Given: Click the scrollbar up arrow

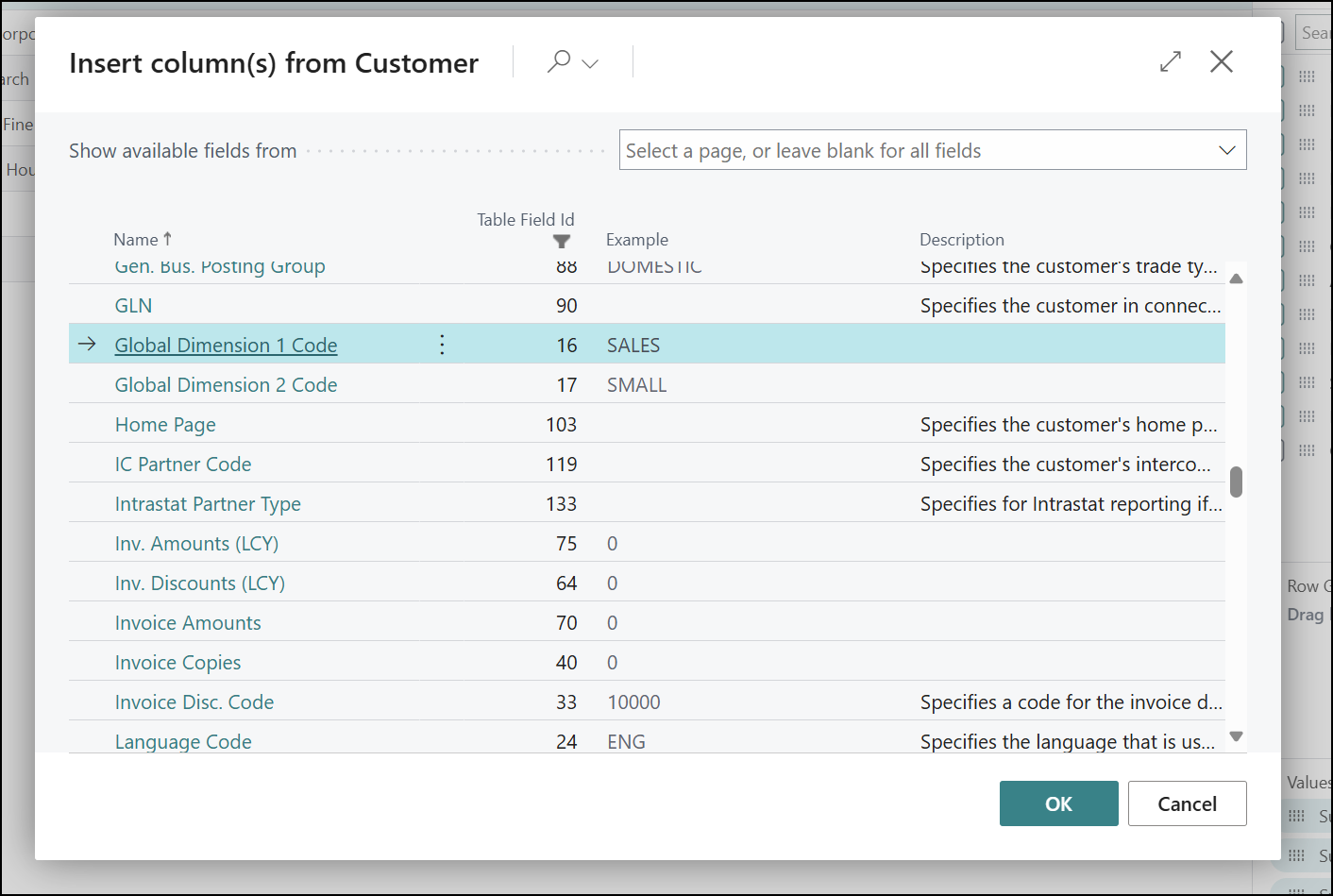Looking at the screenshot, I should tap(1236, 279).
